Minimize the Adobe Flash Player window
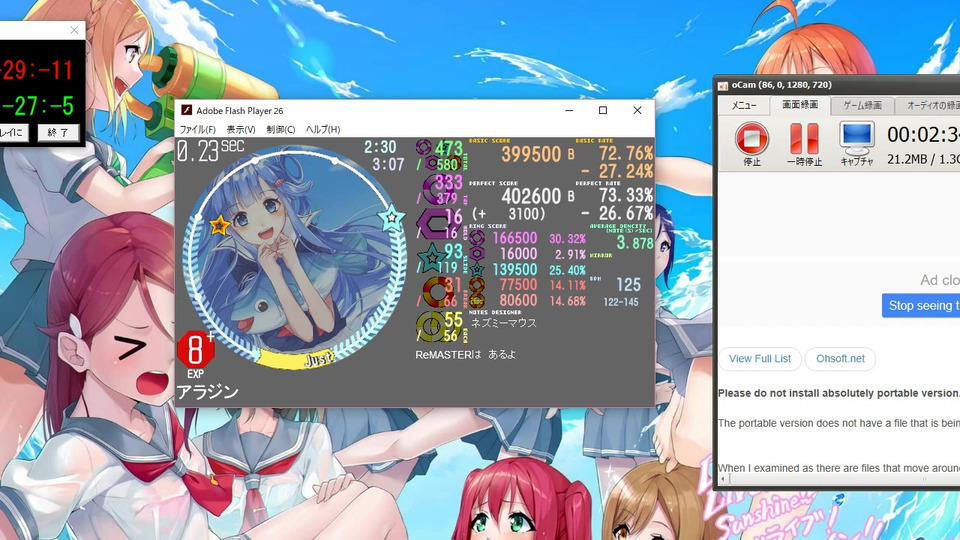 coord(569,110)
